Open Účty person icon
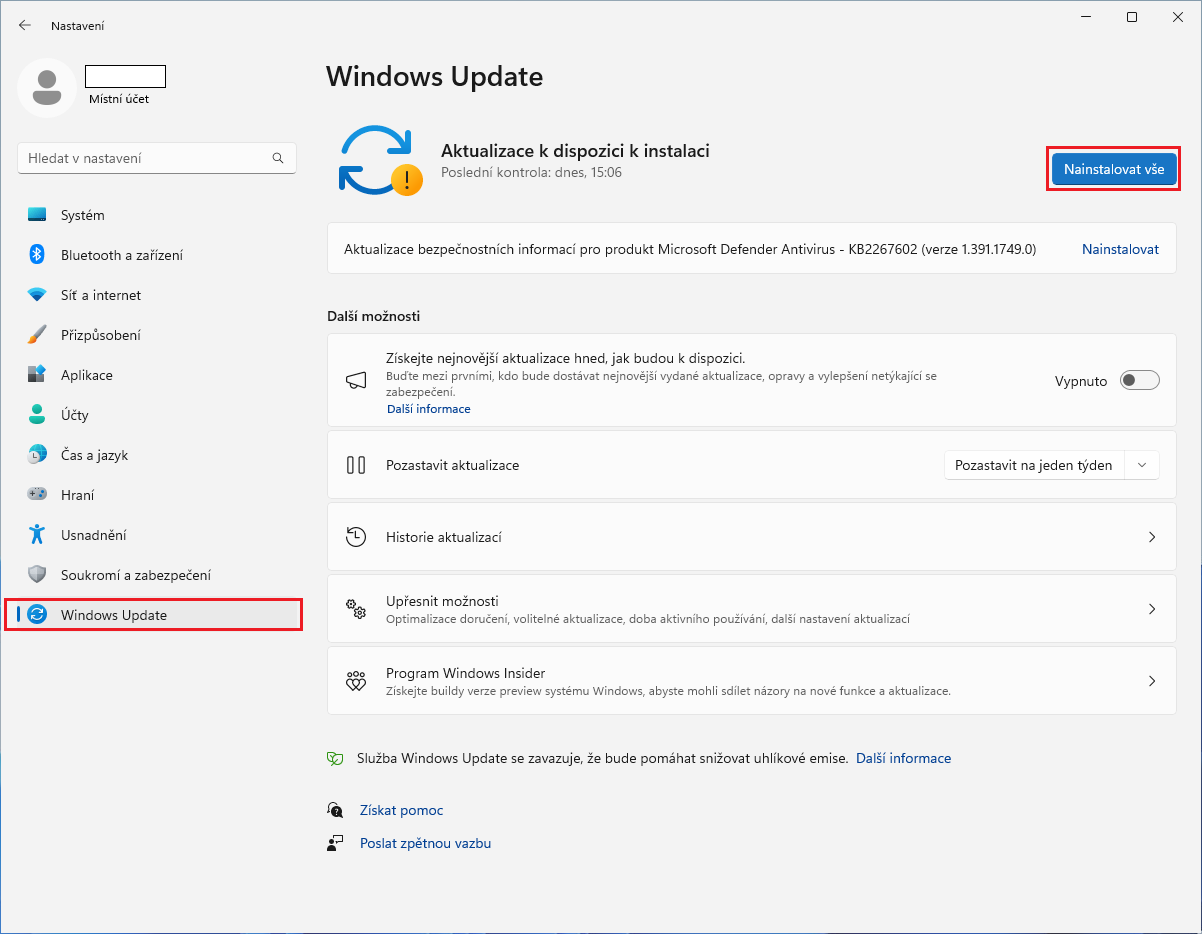1202x934 pixels. pos(37,415)
